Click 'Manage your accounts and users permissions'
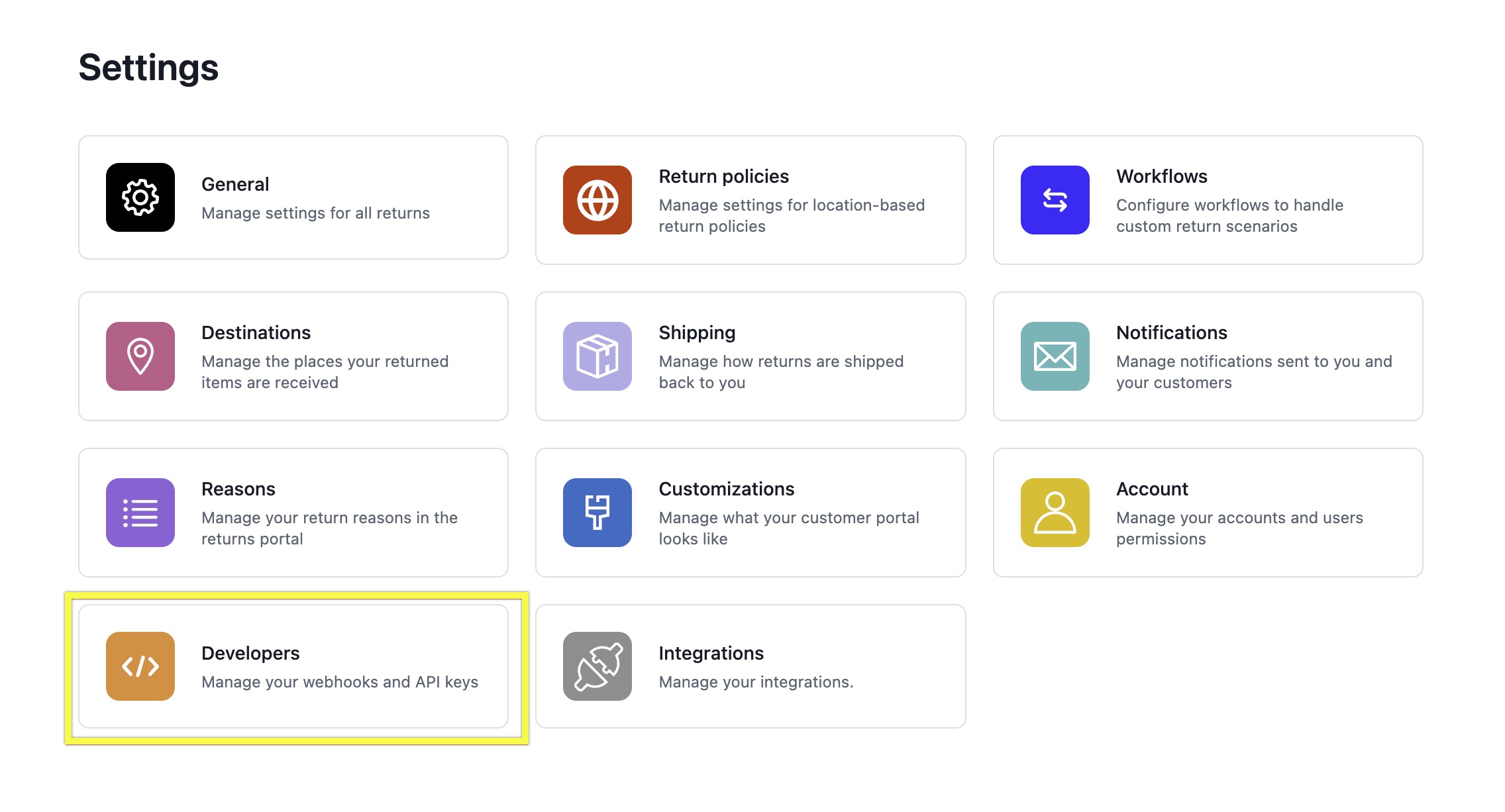 [1240, 529]
